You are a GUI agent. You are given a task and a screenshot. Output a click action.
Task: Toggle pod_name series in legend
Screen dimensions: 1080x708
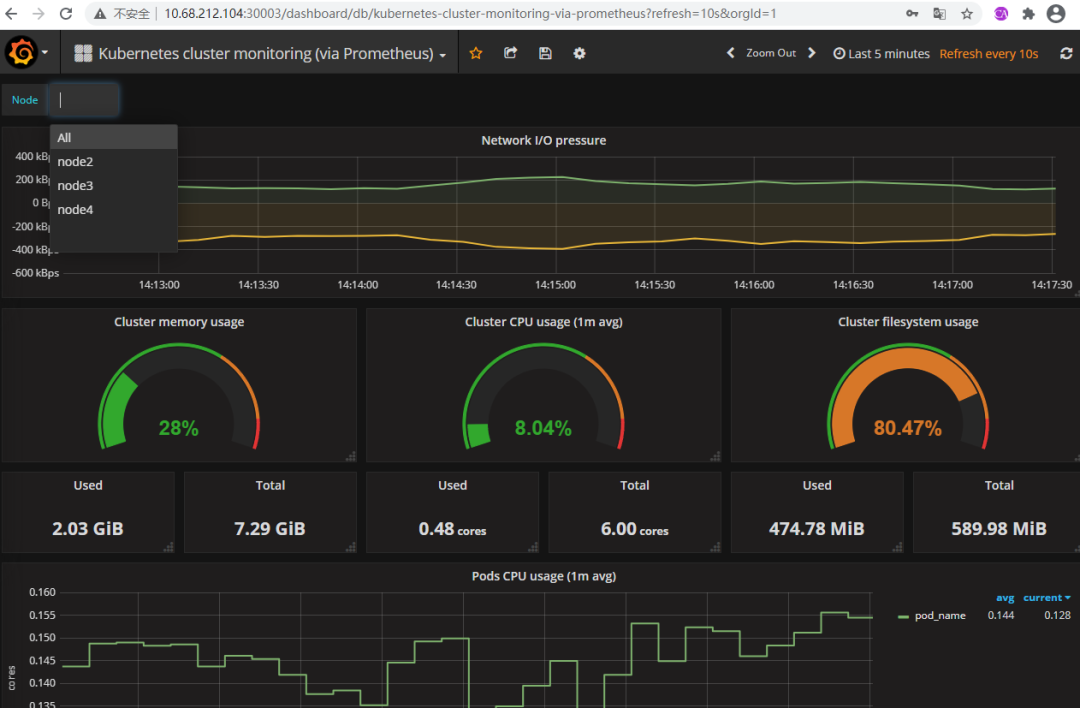pyautogui.click(x=939, y=616)
